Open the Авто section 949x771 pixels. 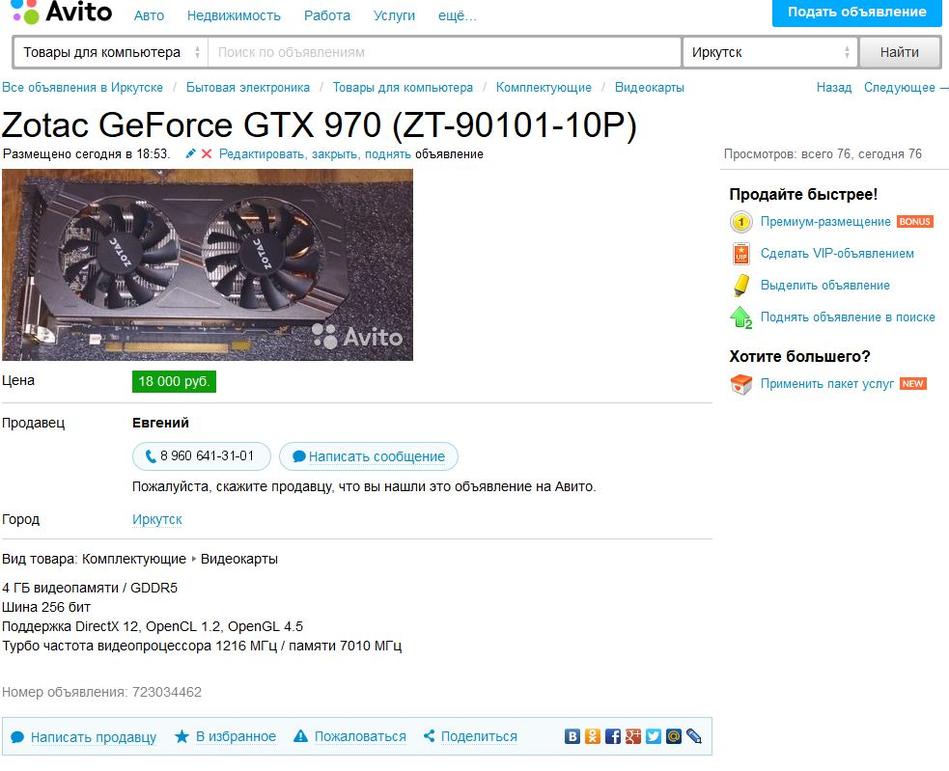click(x=149, y=16)
